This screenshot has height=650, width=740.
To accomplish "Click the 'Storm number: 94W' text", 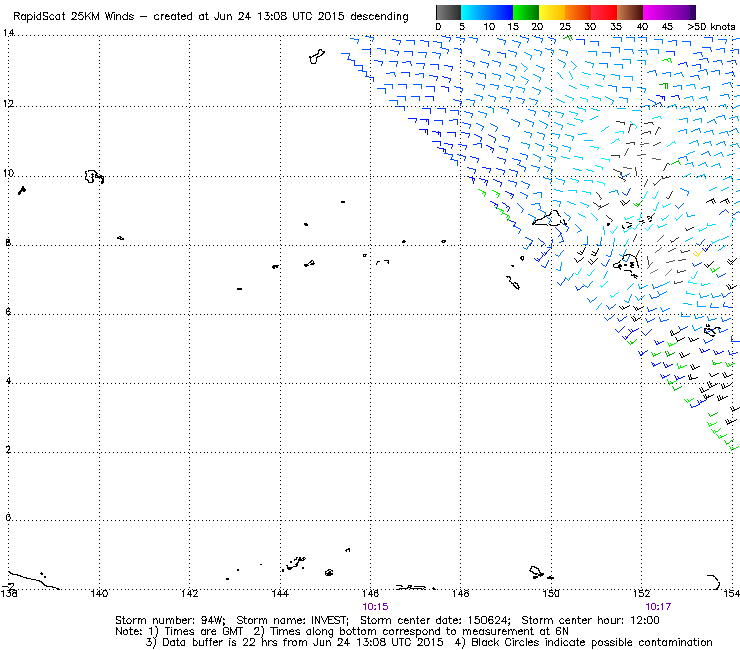I will [x=170, y=620].
